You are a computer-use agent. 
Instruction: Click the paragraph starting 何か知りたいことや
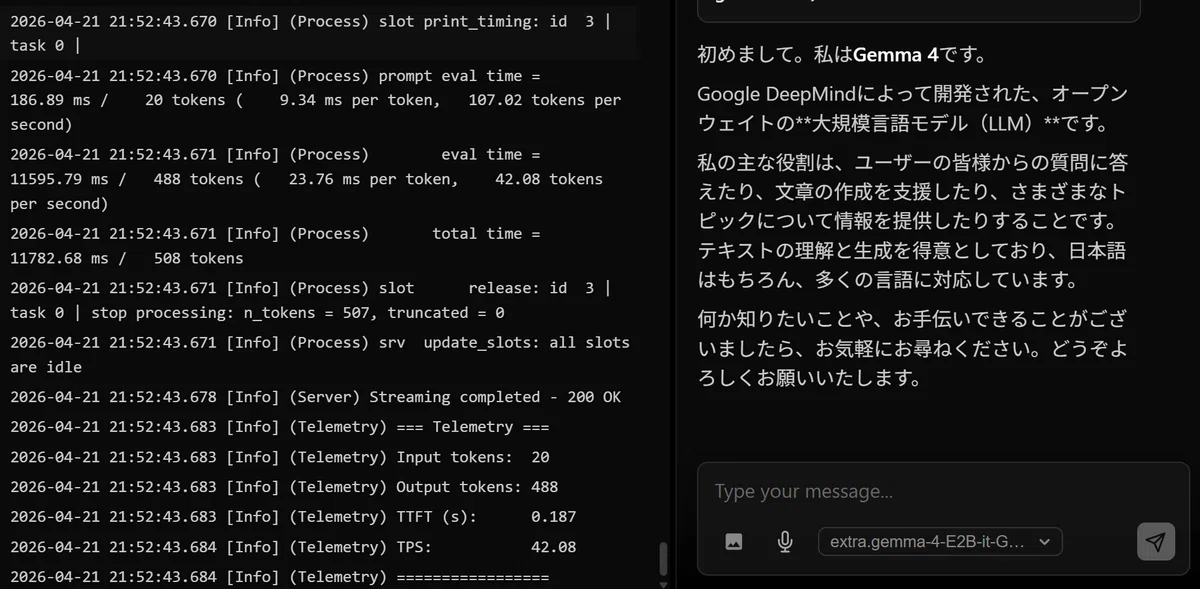pyautogui.click(x=912, y=349)
